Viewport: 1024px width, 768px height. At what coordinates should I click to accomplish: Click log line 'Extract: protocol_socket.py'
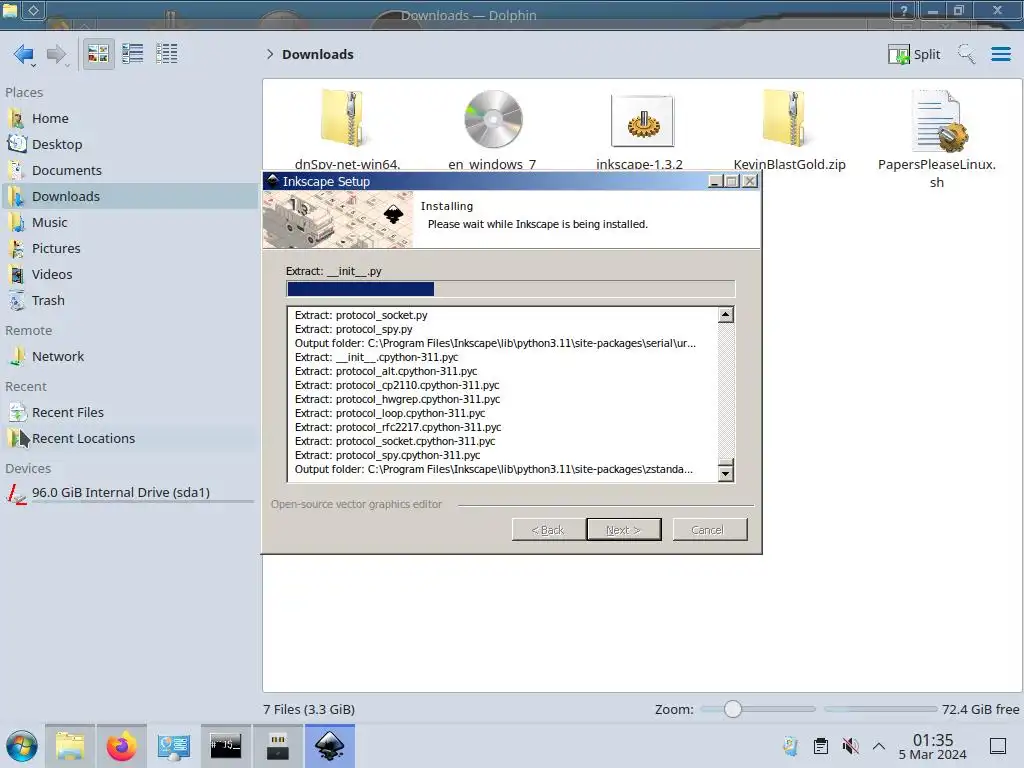tap(361, 315)
